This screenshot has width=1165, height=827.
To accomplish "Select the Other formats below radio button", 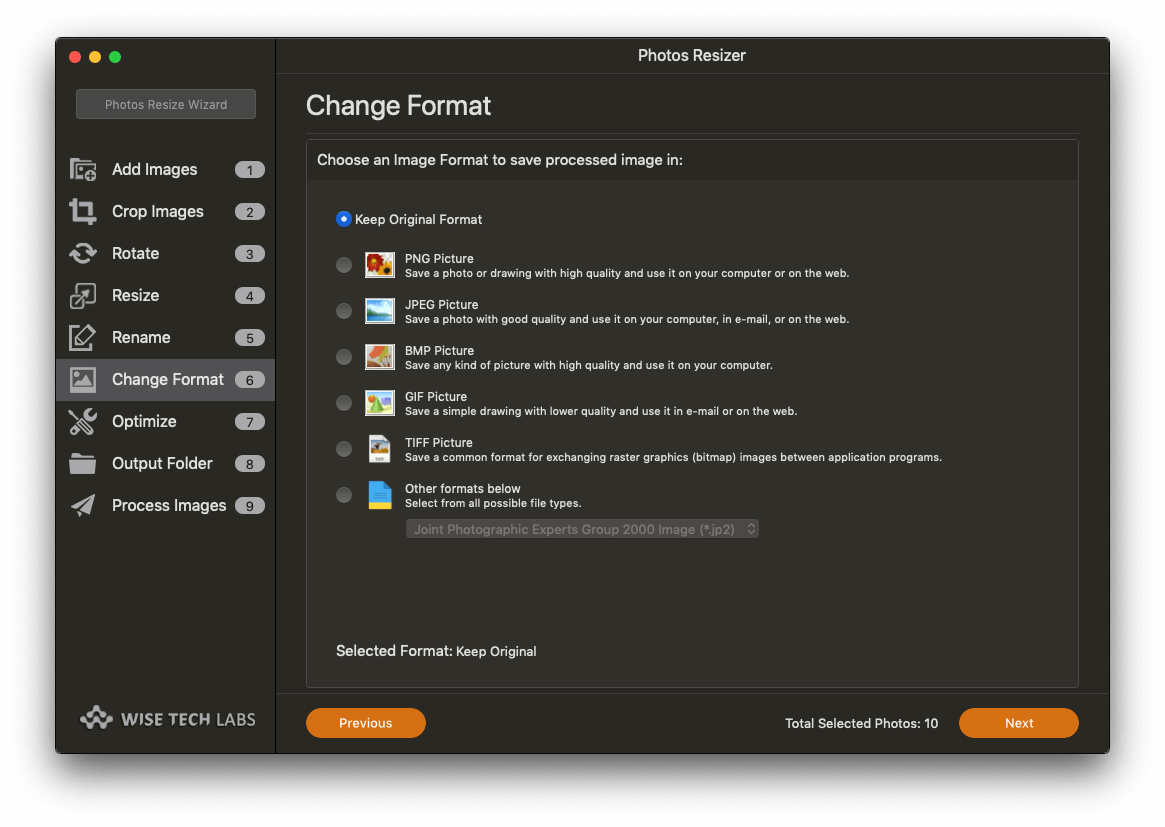I will [x=343, y=496].
